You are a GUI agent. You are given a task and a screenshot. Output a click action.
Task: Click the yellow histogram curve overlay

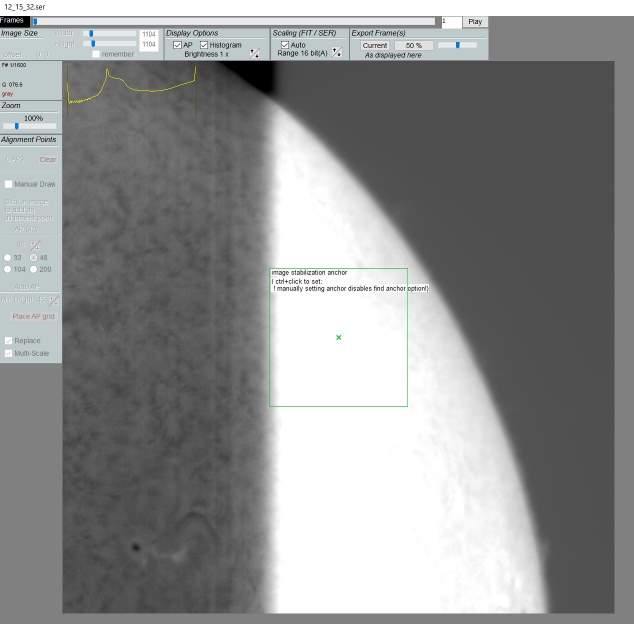pyautogui.click(x=132, y=85)
